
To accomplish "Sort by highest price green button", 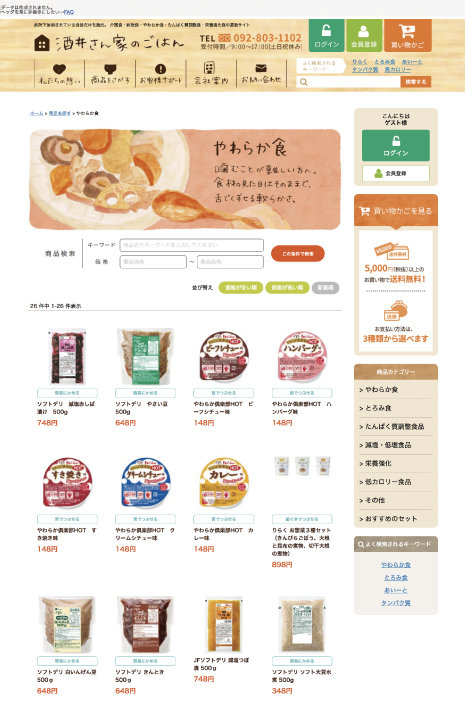I will [287, 288].
